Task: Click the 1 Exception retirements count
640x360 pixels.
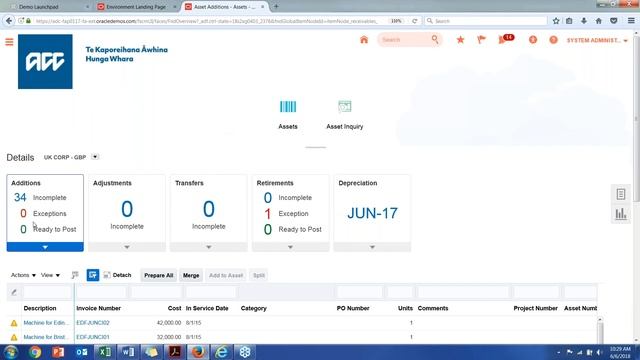Action: coord(267,213)
